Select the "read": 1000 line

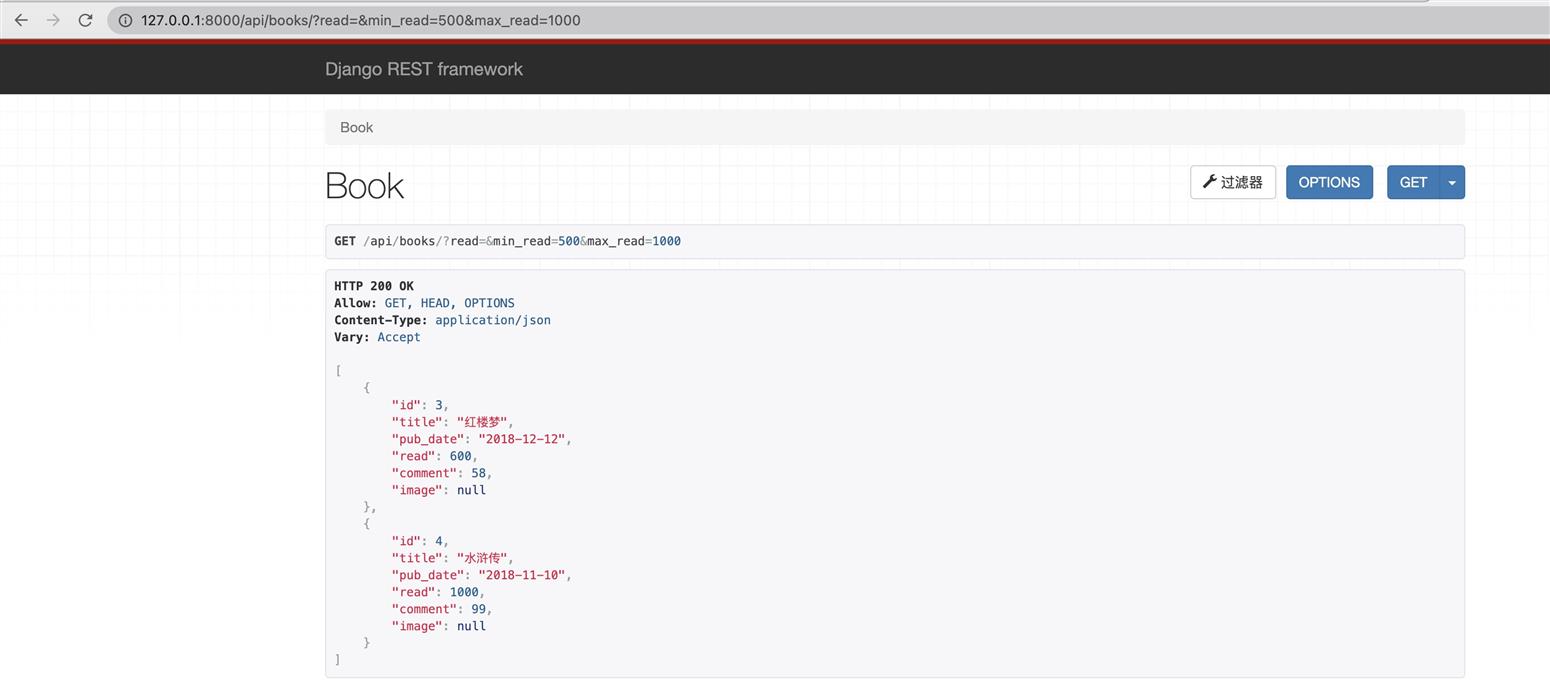coord(438,592)
